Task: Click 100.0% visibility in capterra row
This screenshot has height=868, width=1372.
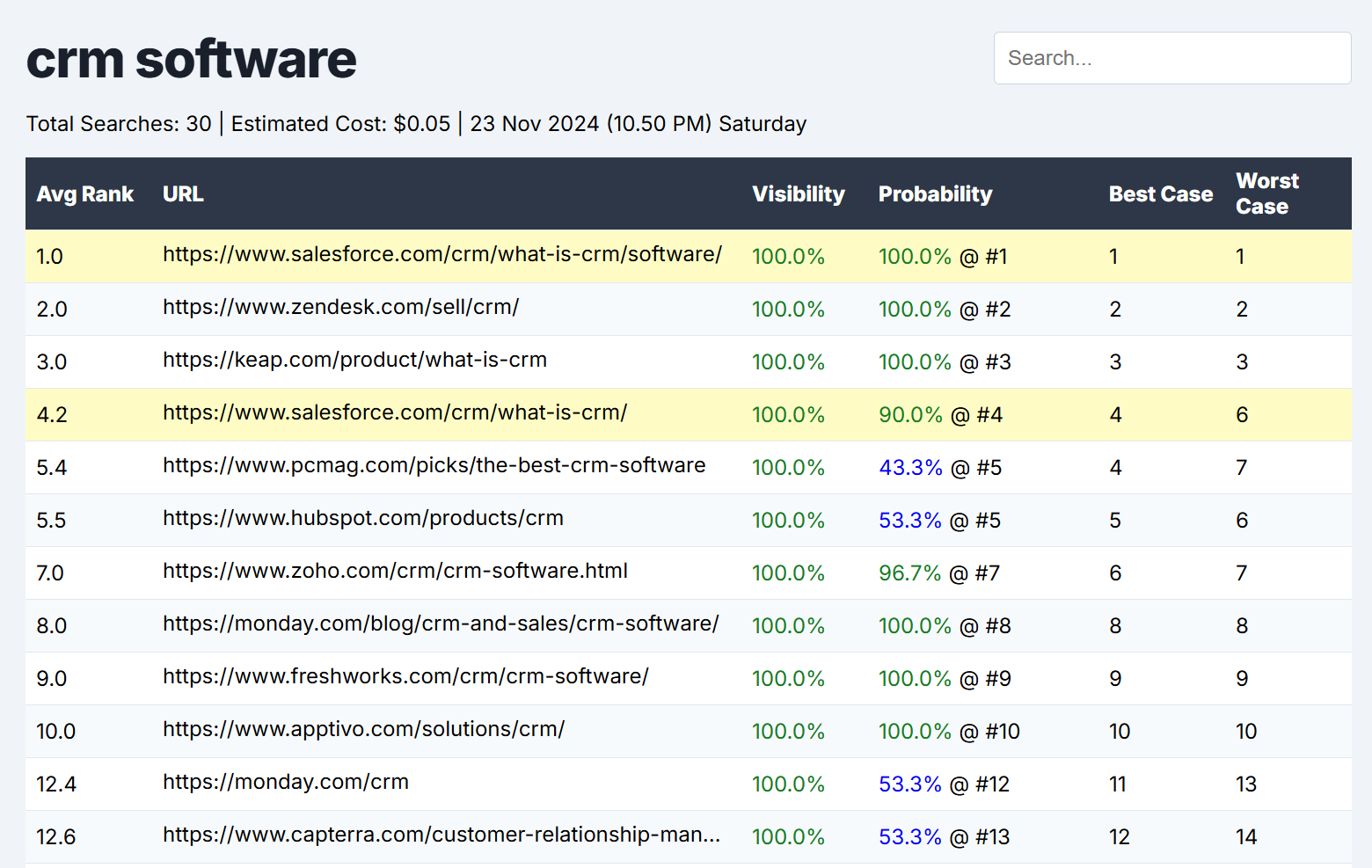Action: (x=788, y=837)
